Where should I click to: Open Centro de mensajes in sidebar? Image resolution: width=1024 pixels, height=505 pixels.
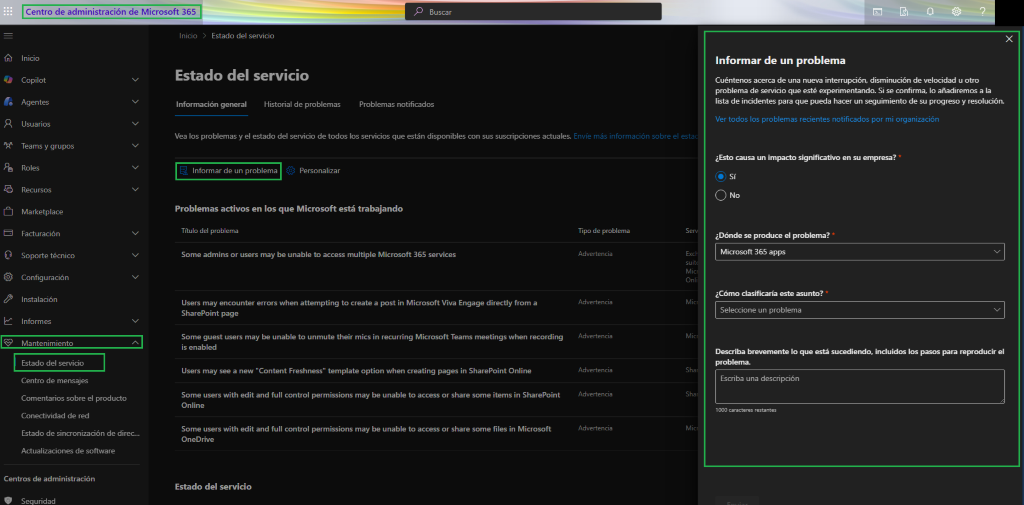(55, 380)
